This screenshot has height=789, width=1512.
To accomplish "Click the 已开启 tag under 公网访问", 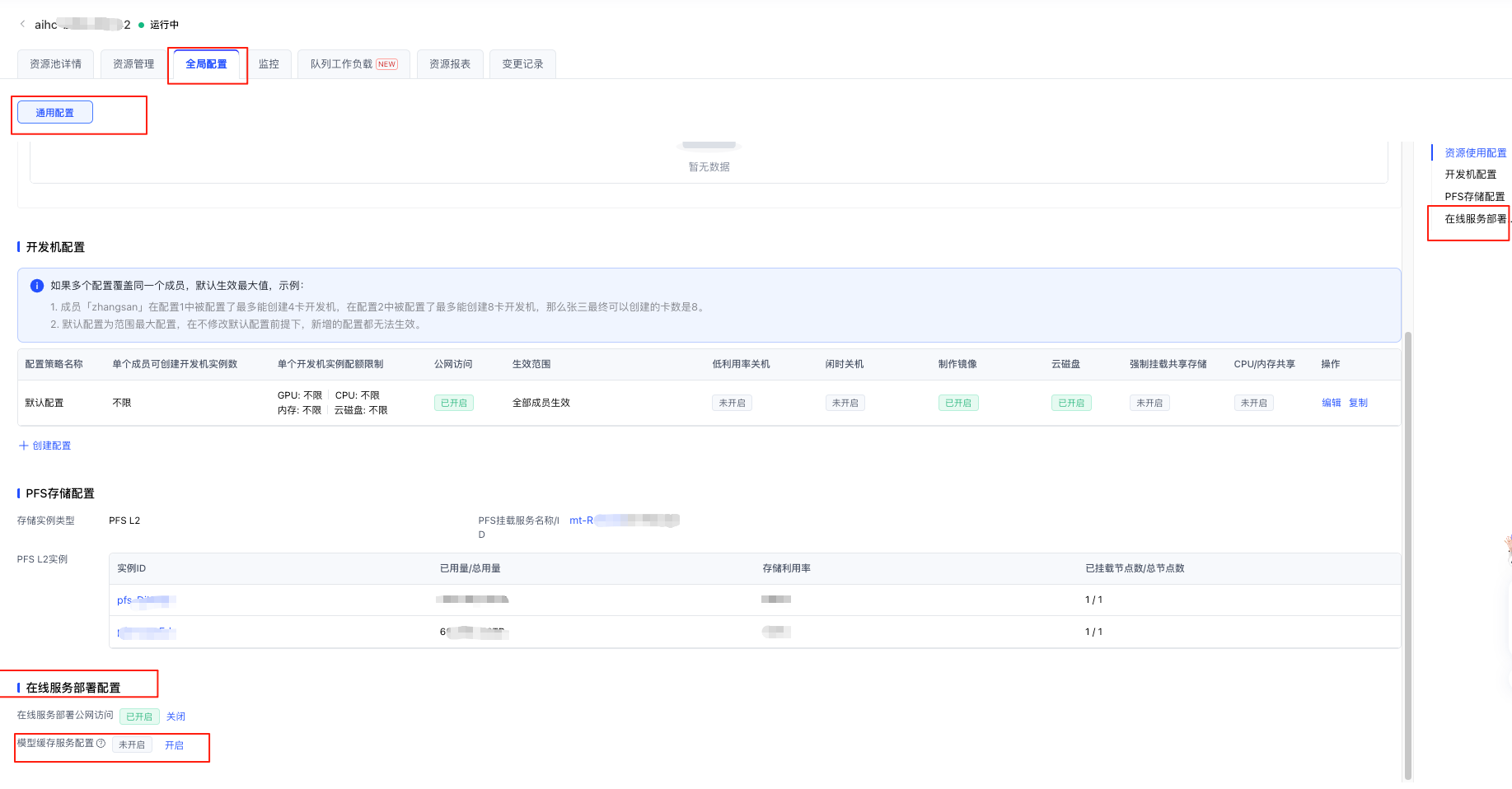I will 453,403.
